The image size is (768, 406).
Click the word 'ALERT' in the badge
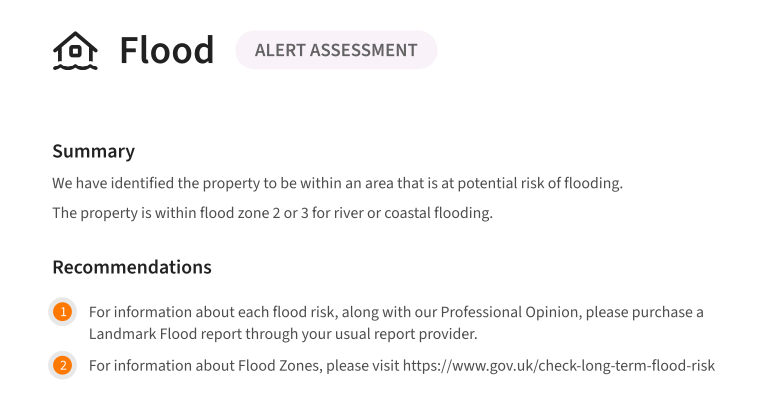280,50
